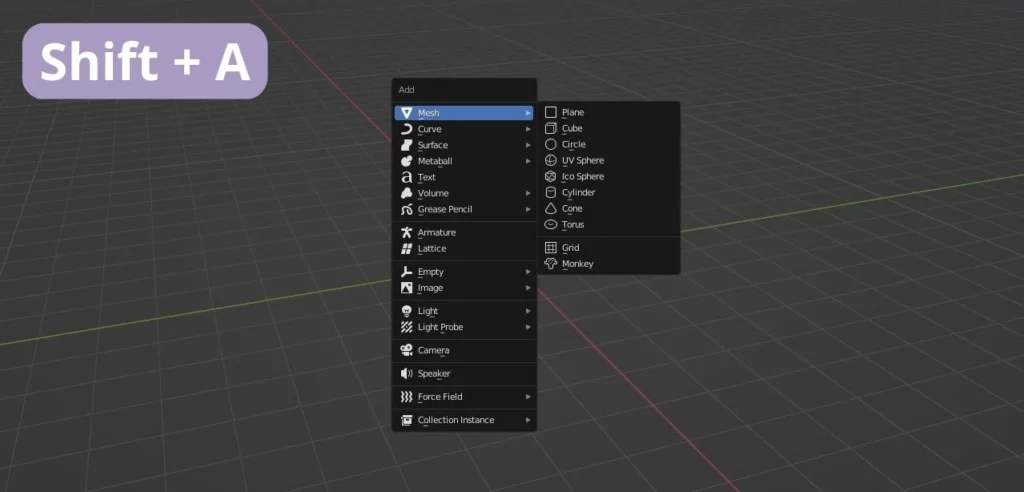
Task: Click the Grid icon in Mesh submenu
Action: pyautogui.click(x=551, y=248)
